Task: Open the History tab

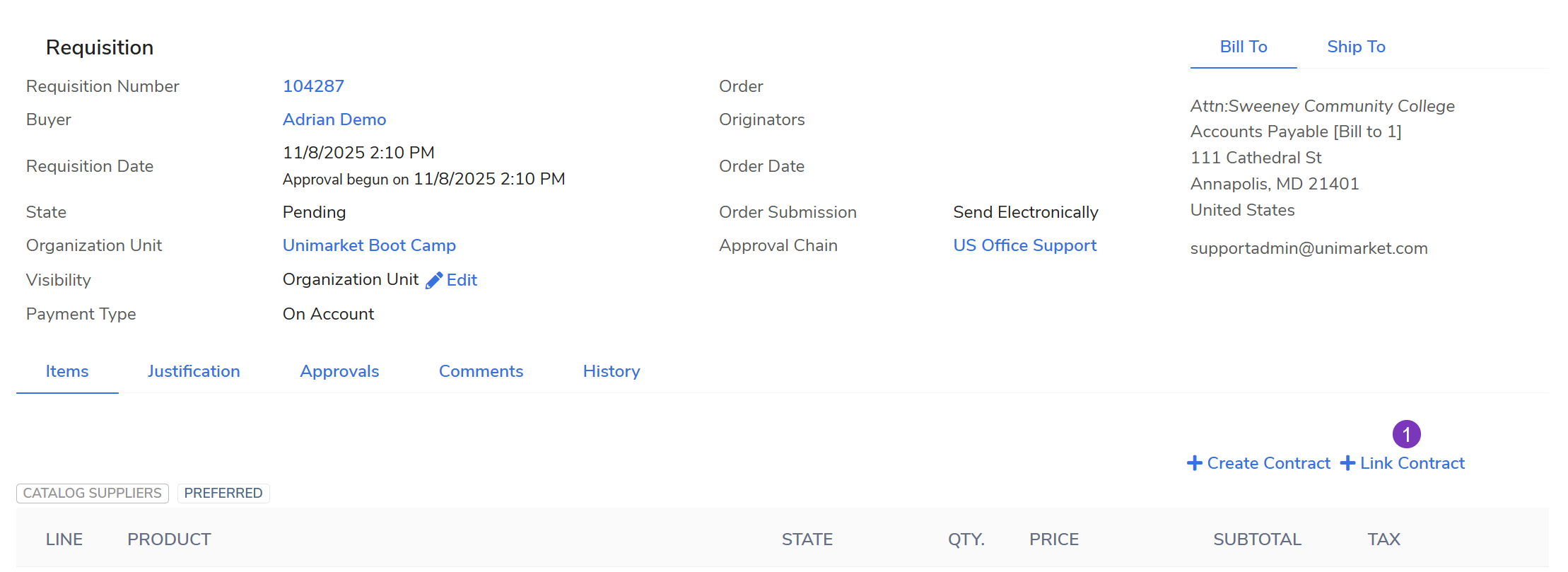Action: [x=612, y=371]
